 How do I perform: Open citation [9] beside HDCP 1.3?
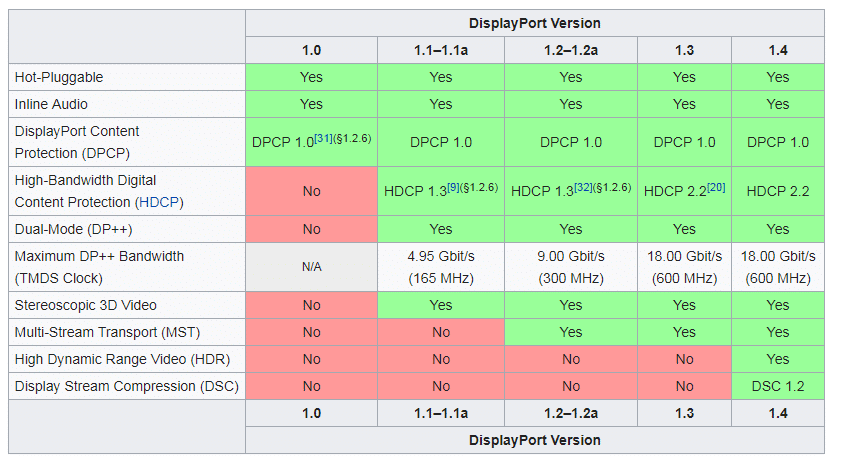pyautogui.click(x=453, y=187)
